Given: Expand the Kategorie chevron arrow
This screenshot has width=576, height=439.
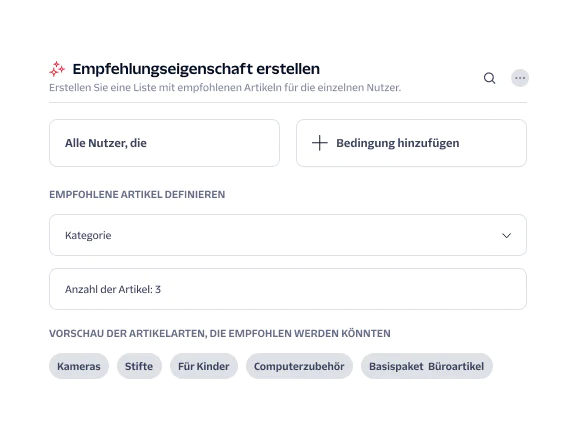Looking at the screenshot, I should pos(507,235).
